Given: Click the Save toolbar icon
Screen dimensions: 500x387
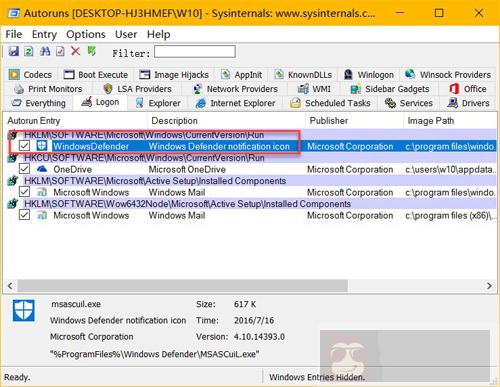Looking at the screenshot, I should [14, 51].
